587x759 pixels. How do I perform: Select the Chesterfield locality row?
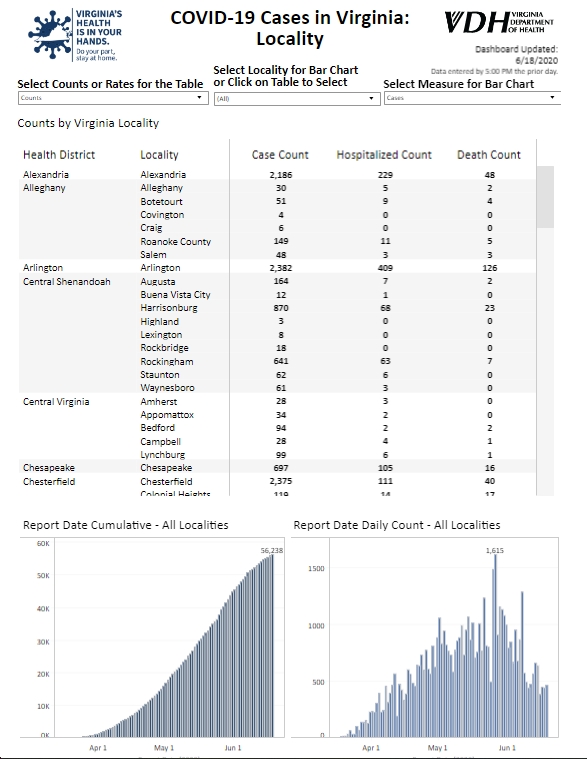point(277,481)
